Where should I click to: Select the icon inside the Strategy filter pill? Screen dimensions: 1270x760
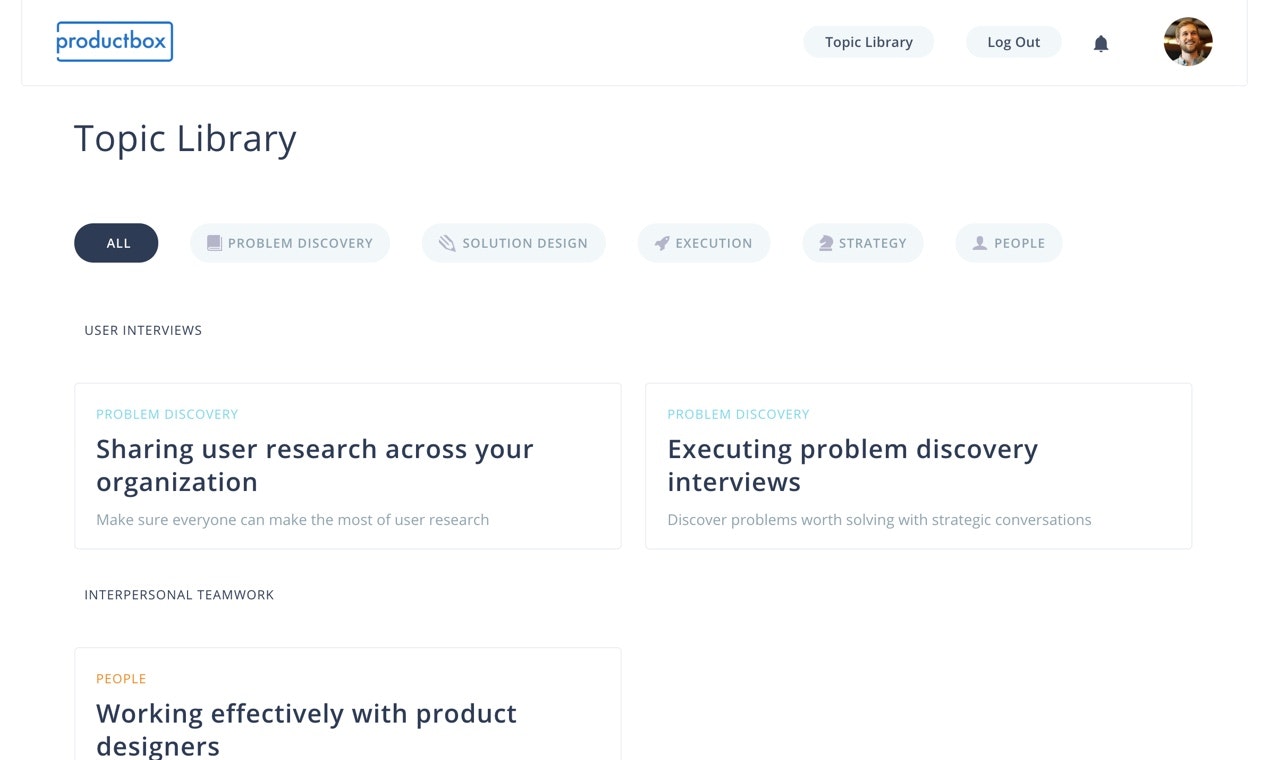click(x=824, y=242)
